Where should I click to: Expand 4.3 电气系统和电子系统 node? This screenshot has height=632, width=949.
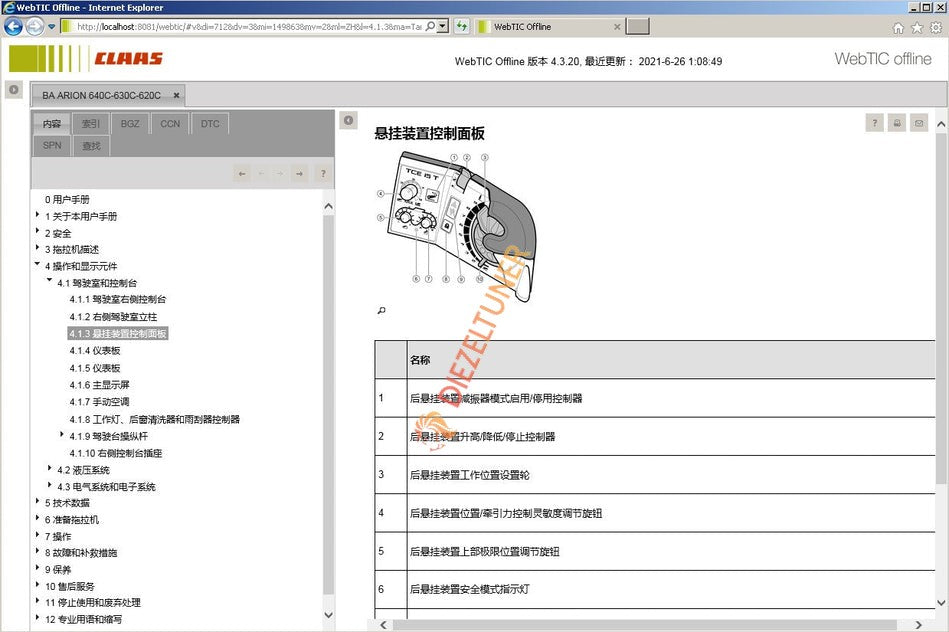pyautogui.click(x=50, y=484)
